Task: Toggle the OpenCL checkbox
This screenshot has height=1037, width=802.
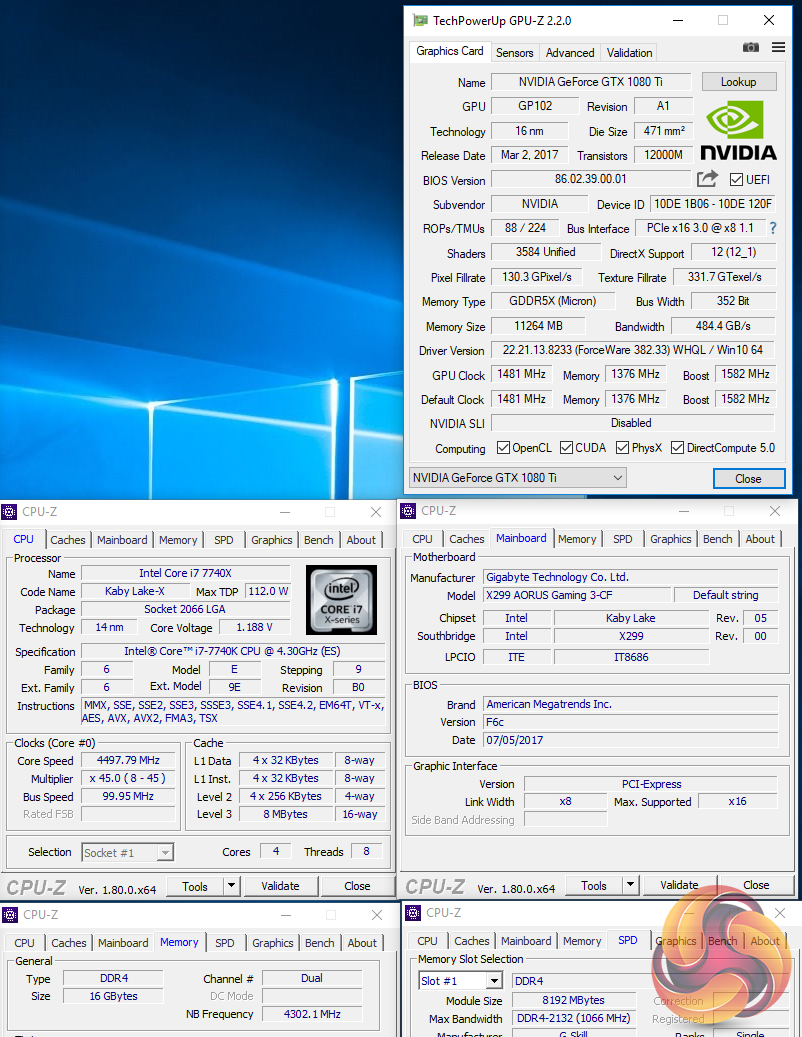Action: 502,448
